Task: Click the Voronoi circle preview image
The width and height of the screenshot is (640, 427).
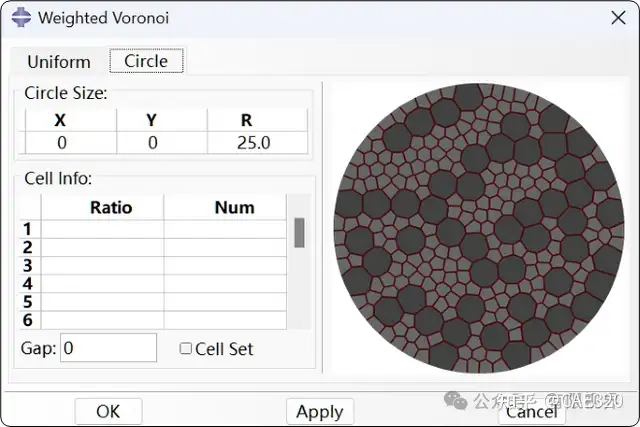Action: pyautogui.click(x=479, y=228)
